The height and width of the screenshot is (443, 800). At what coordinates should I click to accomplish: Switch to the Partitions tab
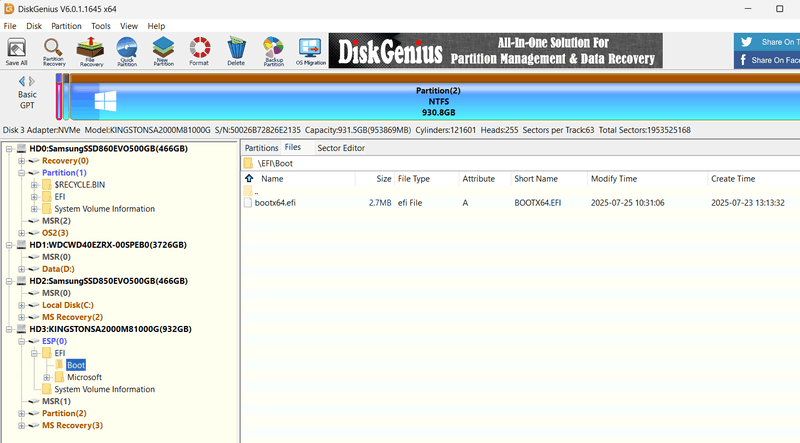[261, 148]
